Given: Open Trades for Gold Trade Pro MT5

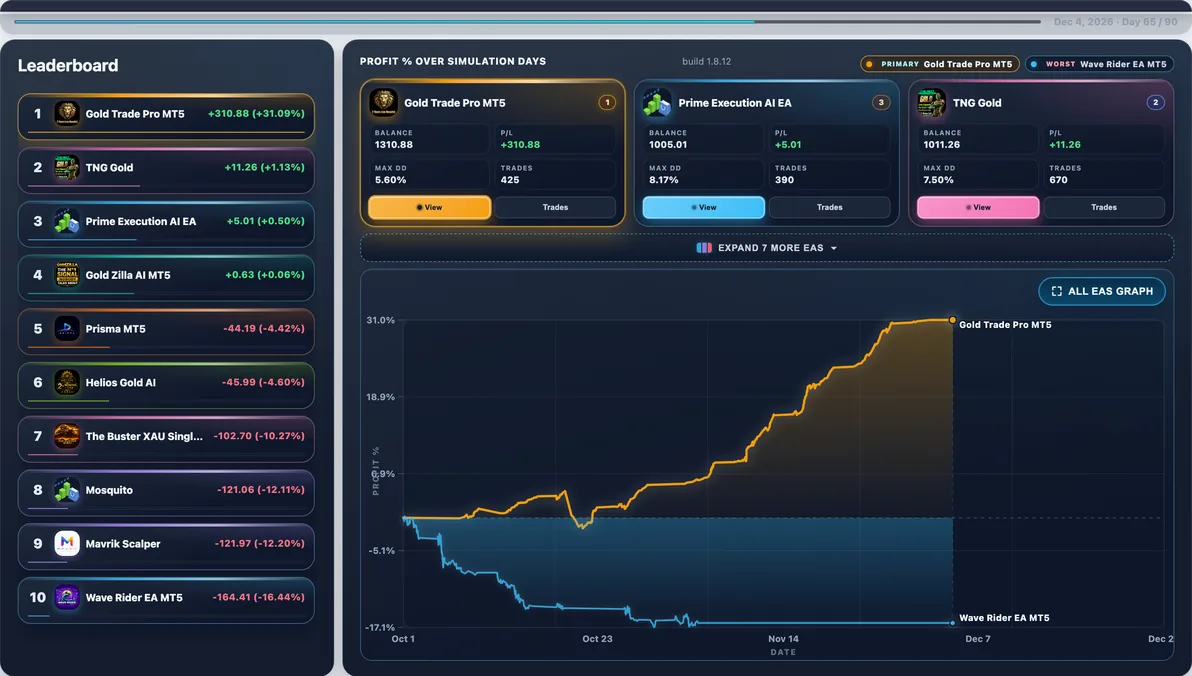Looking at the screenshot, I should coord(555,208).
